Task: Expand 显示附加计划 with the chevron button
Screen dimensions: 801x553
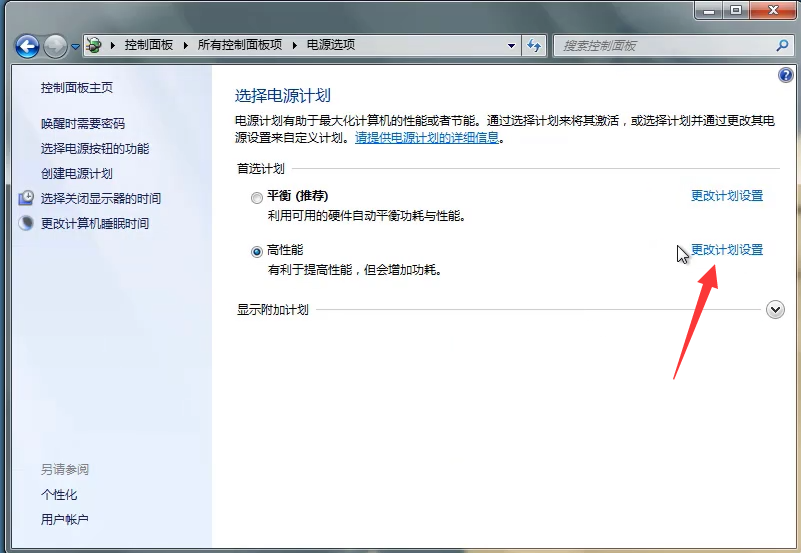Action: point(775,310)
